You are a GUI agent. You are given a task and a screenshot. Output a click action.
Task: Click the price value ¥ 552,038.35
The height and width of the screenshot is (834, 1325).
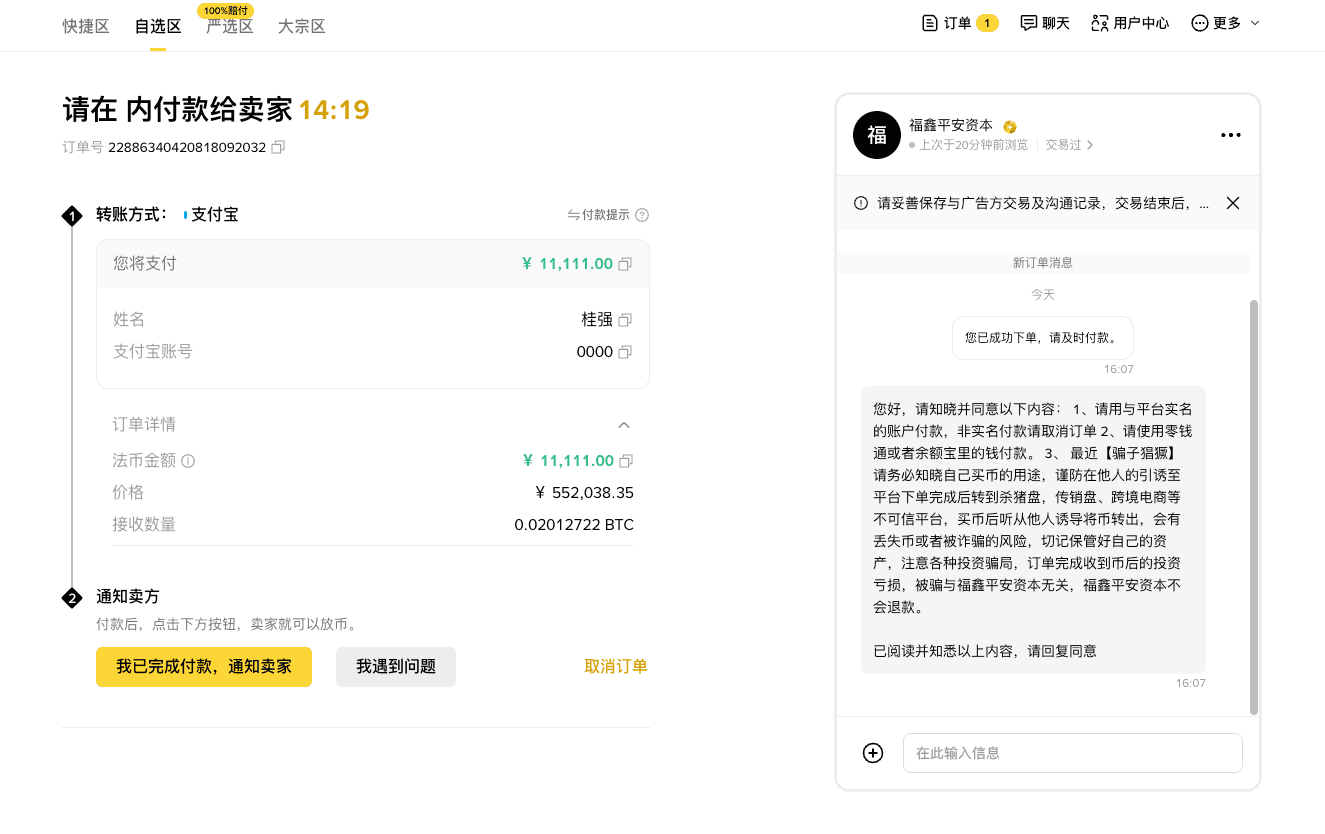[x=584, y=493]
